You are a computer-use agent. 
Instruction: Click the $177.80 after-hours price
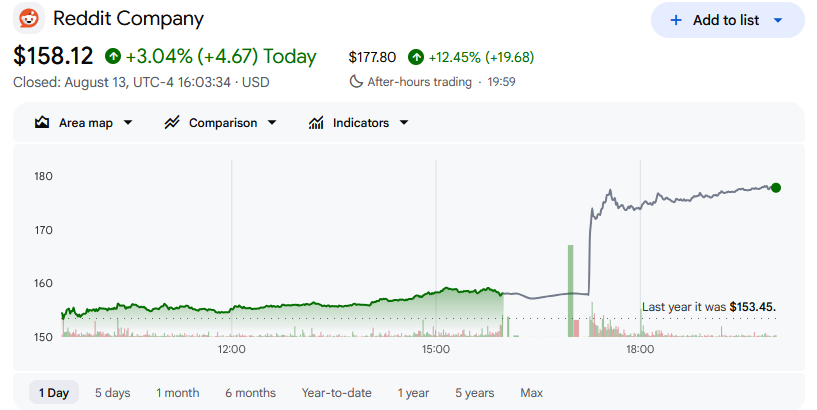pos(372,57)
